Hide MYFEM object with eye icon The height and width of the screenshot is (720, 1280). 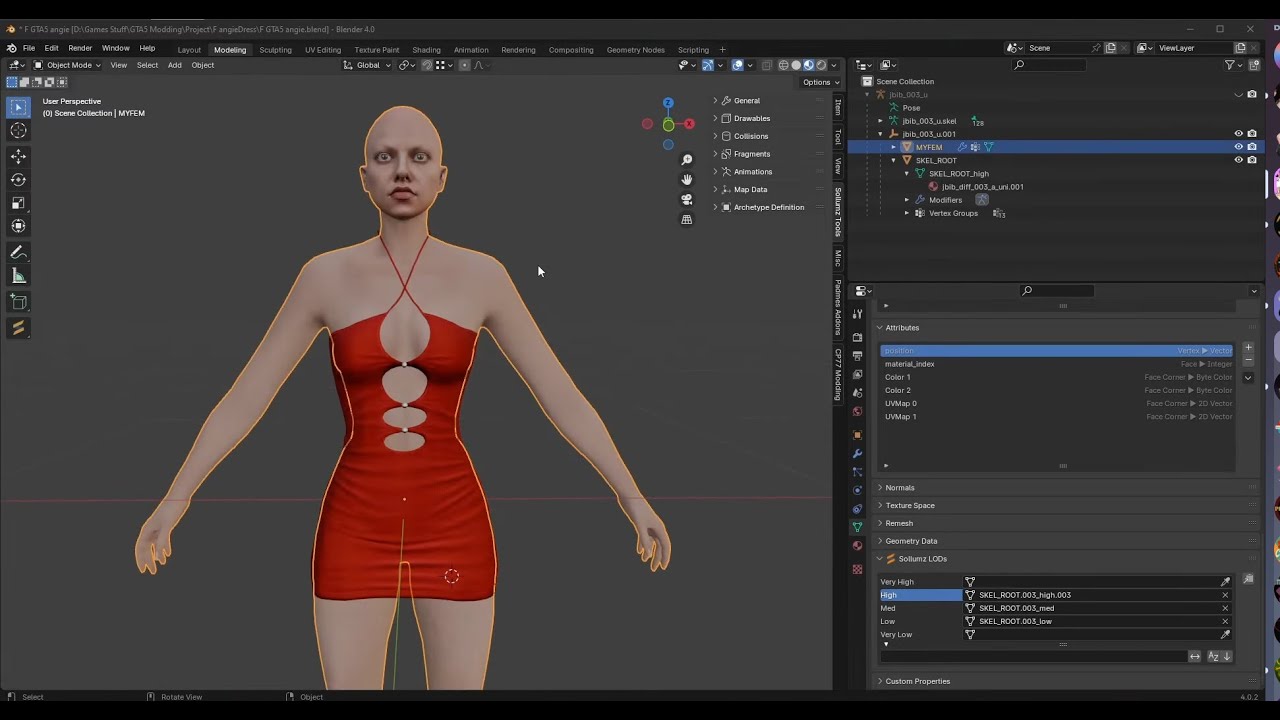(x=1238, y=147)
